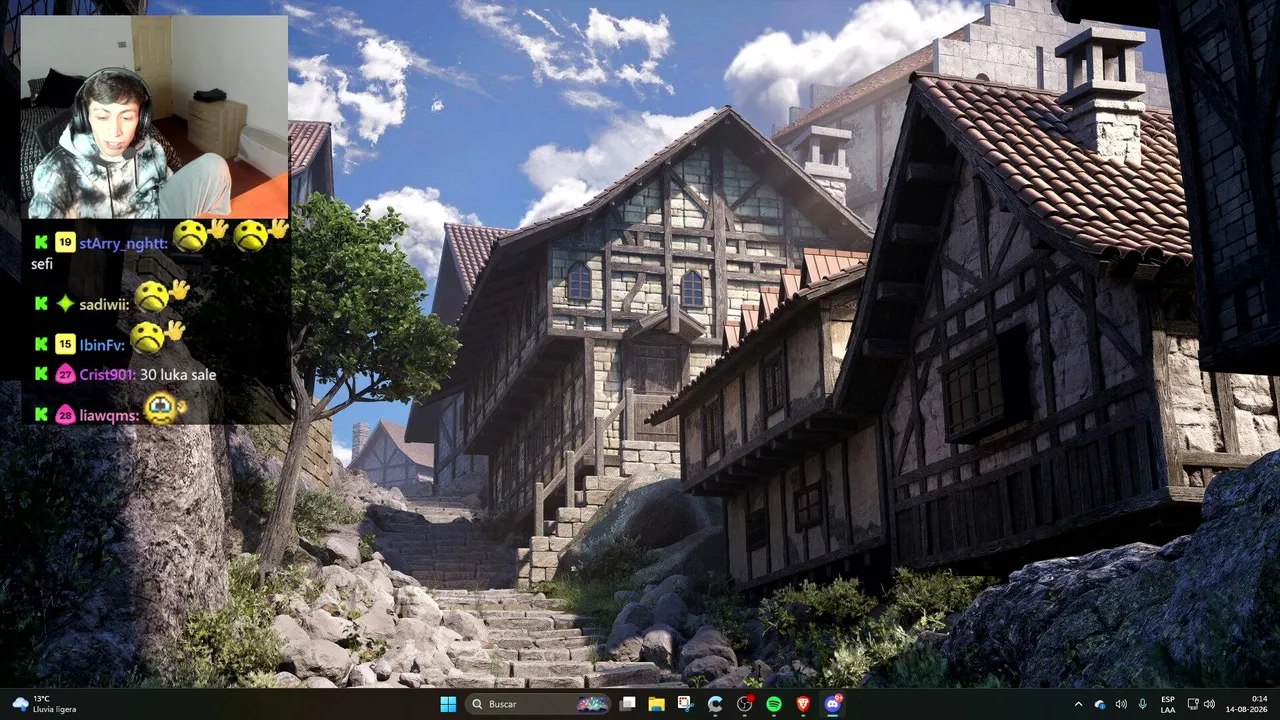Click the stArry_nghtt username in chat
Viewport: 1280px width, 720px height.
(x=123, y=243)
